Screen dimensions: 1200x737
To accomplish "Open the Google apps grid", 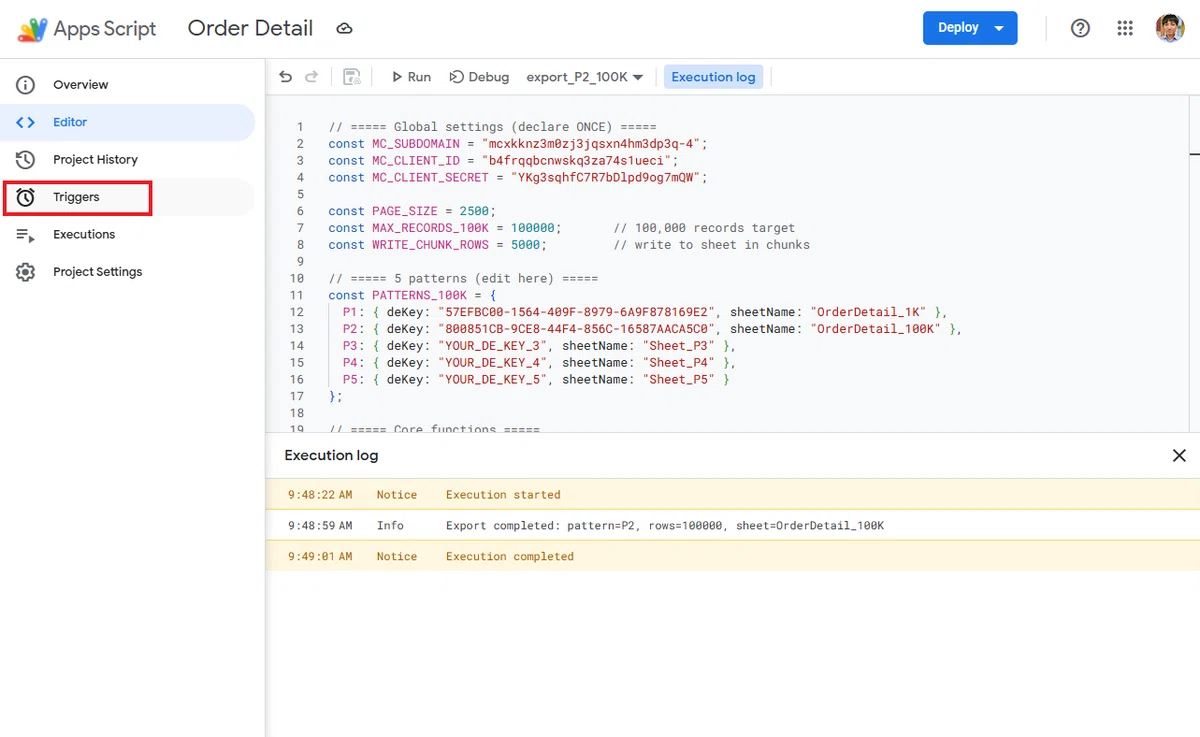I will coord(1125,28).
